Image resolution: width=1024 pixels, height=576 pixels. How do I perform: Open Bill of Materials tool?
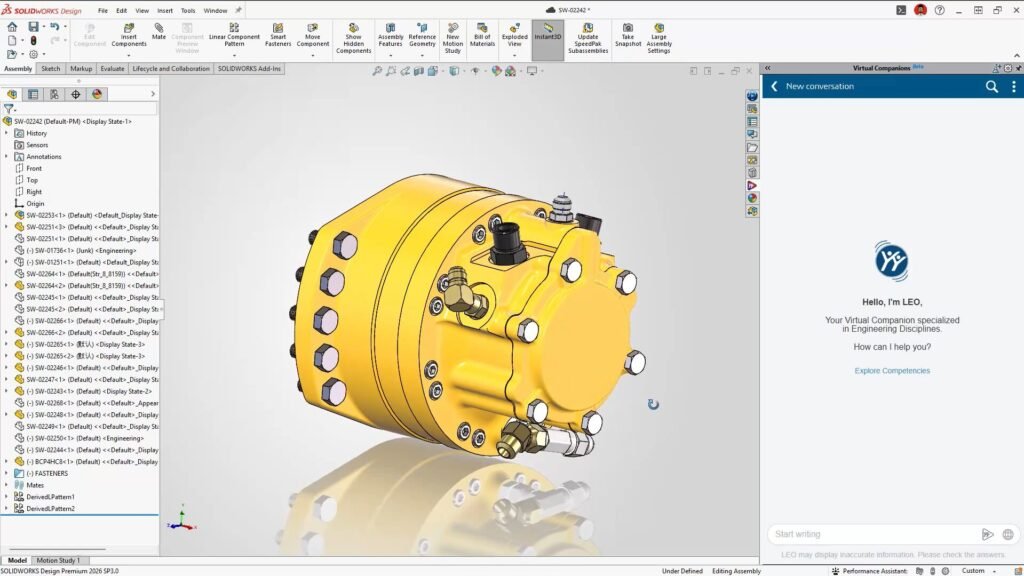482,35
